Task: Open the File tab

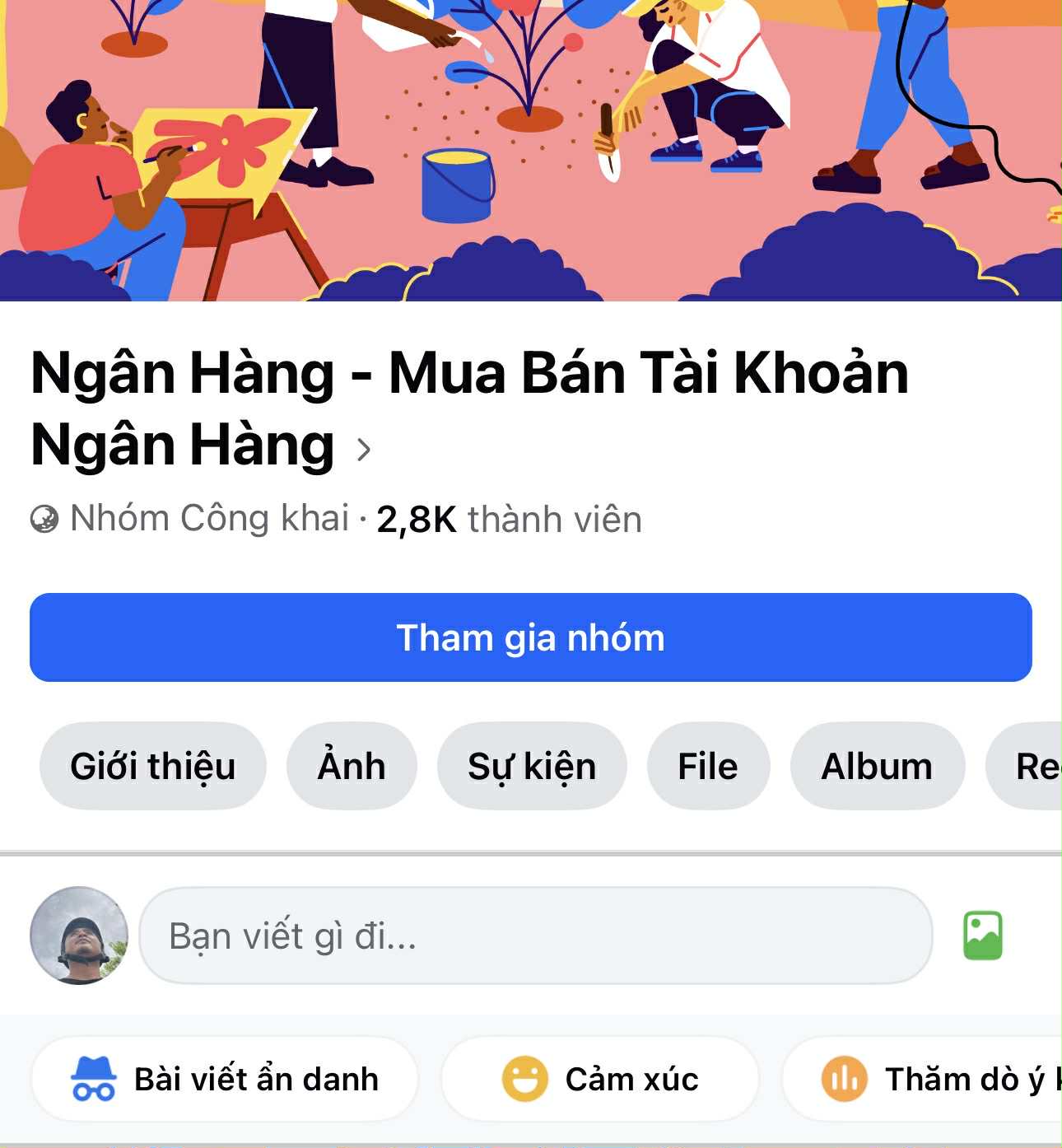Action: coord(708,766)
